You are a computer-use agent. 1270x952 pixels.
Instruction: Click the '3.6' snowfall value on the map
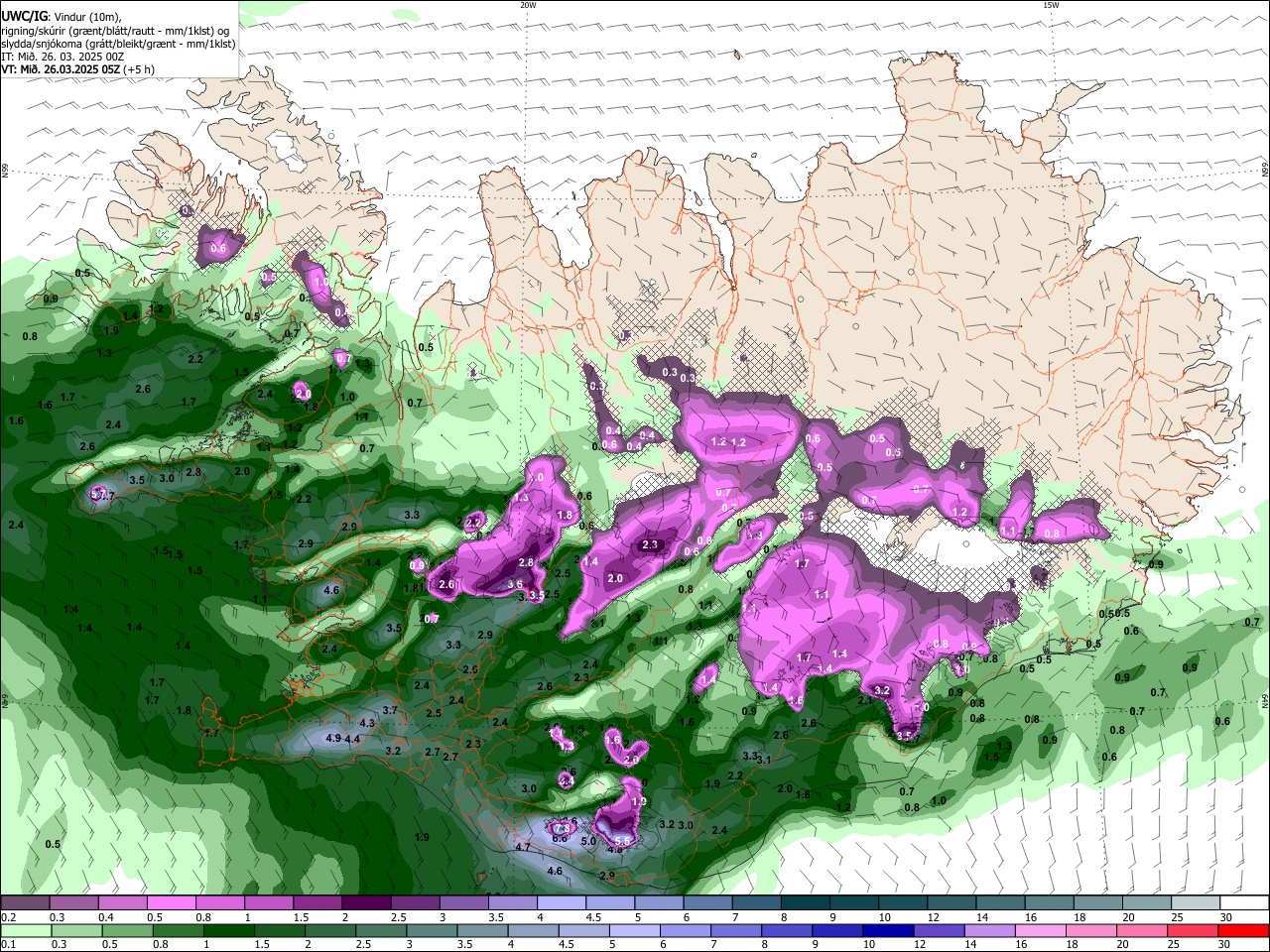(x=515, y=585)
